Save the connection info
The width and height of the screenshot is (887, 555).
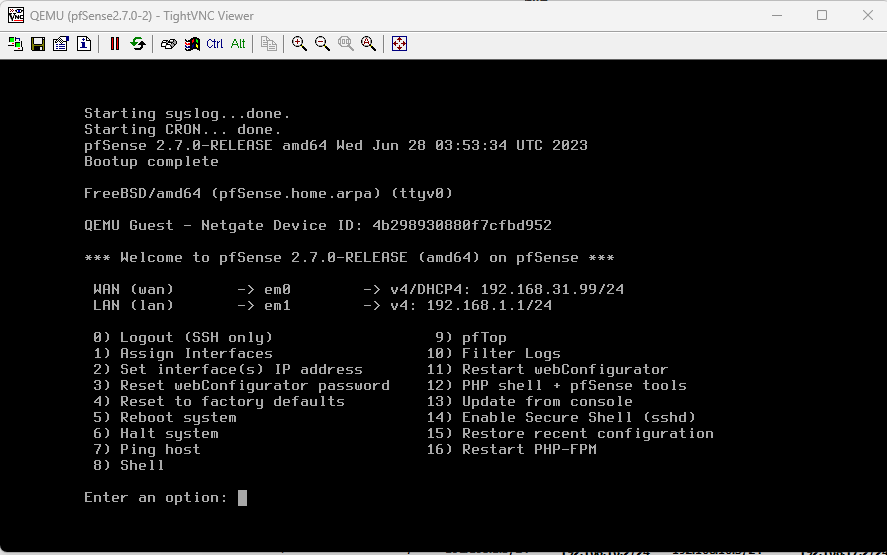38,44
